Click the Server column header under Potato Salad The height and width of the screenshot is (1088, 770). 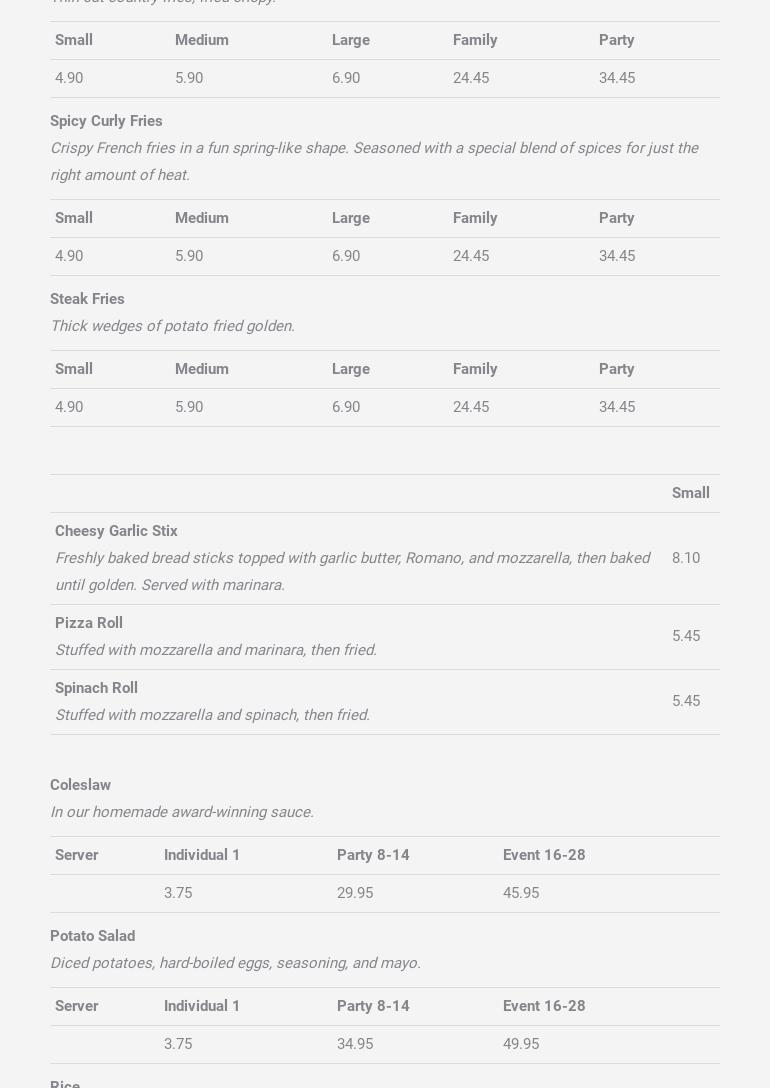77,1006
